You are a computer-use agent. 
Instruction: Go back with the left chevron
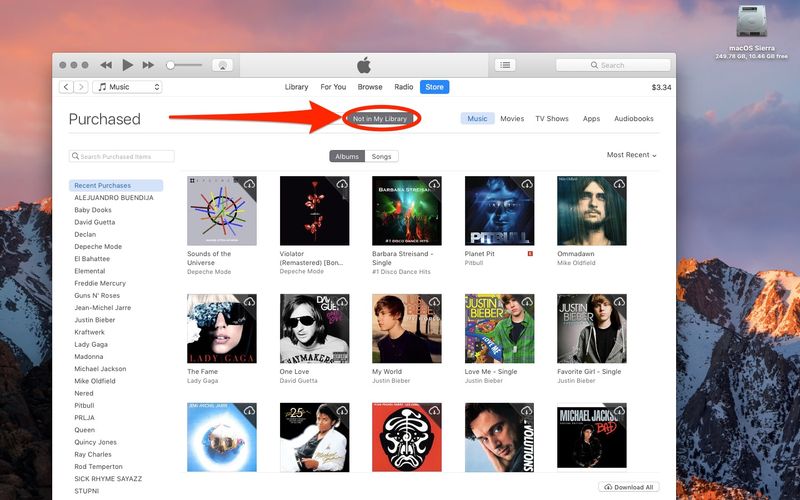[x=66, y=87]
